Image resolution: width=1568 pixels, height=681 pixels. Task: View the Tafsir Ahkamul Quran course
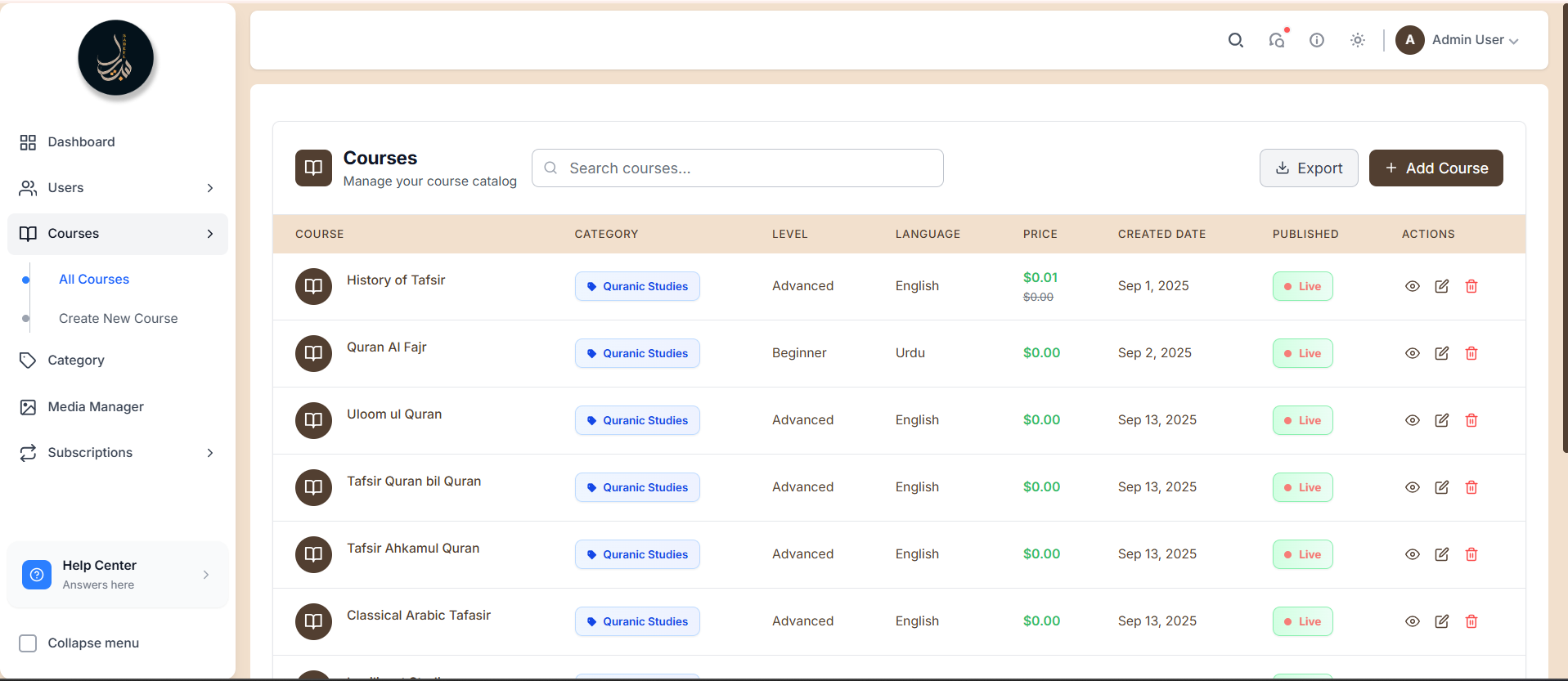pos(1413,554)
